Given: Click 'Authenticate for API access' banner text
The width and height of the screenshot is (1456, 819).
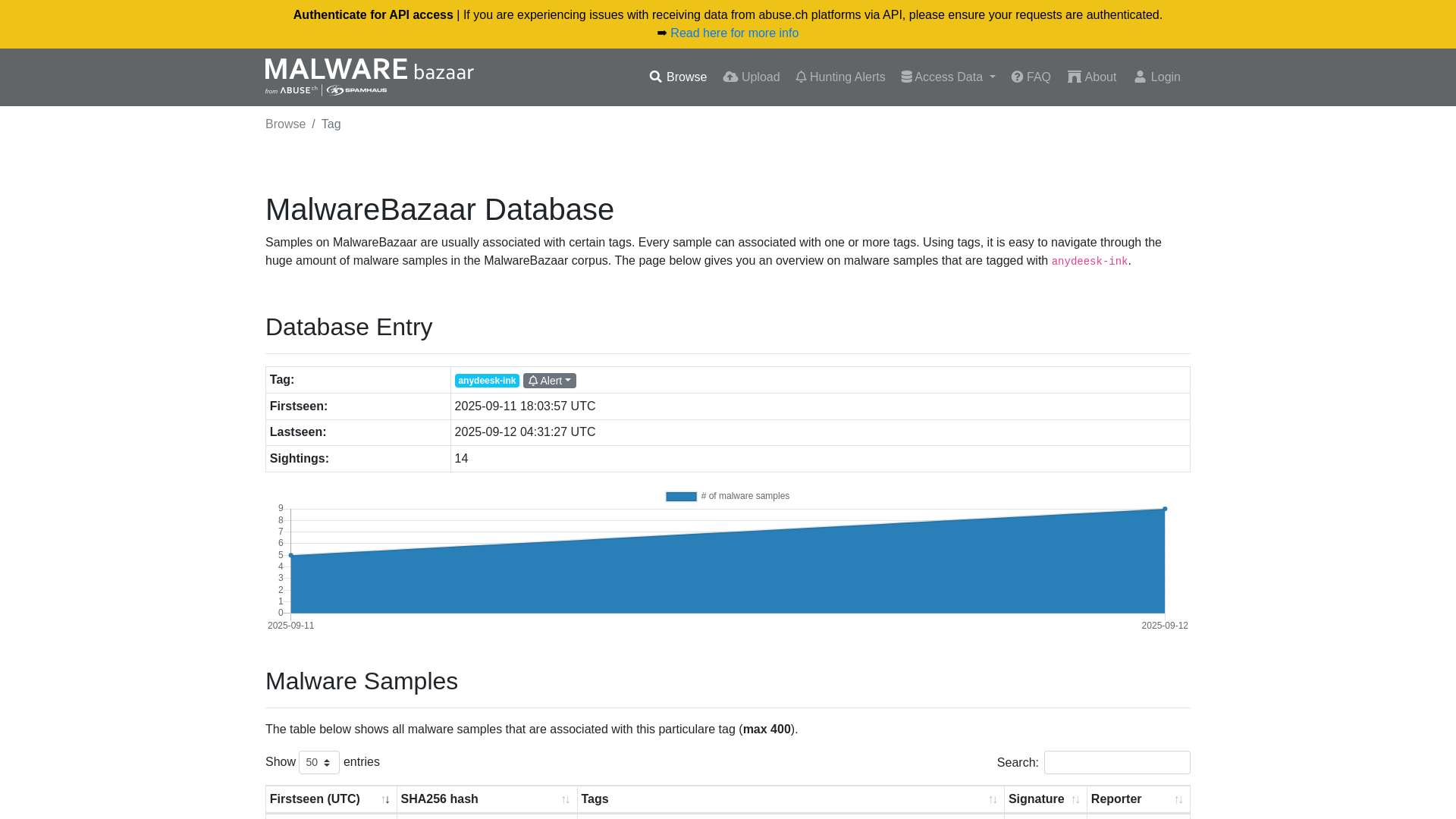Looking at the screenshot, I should click(x=373, y=15).
